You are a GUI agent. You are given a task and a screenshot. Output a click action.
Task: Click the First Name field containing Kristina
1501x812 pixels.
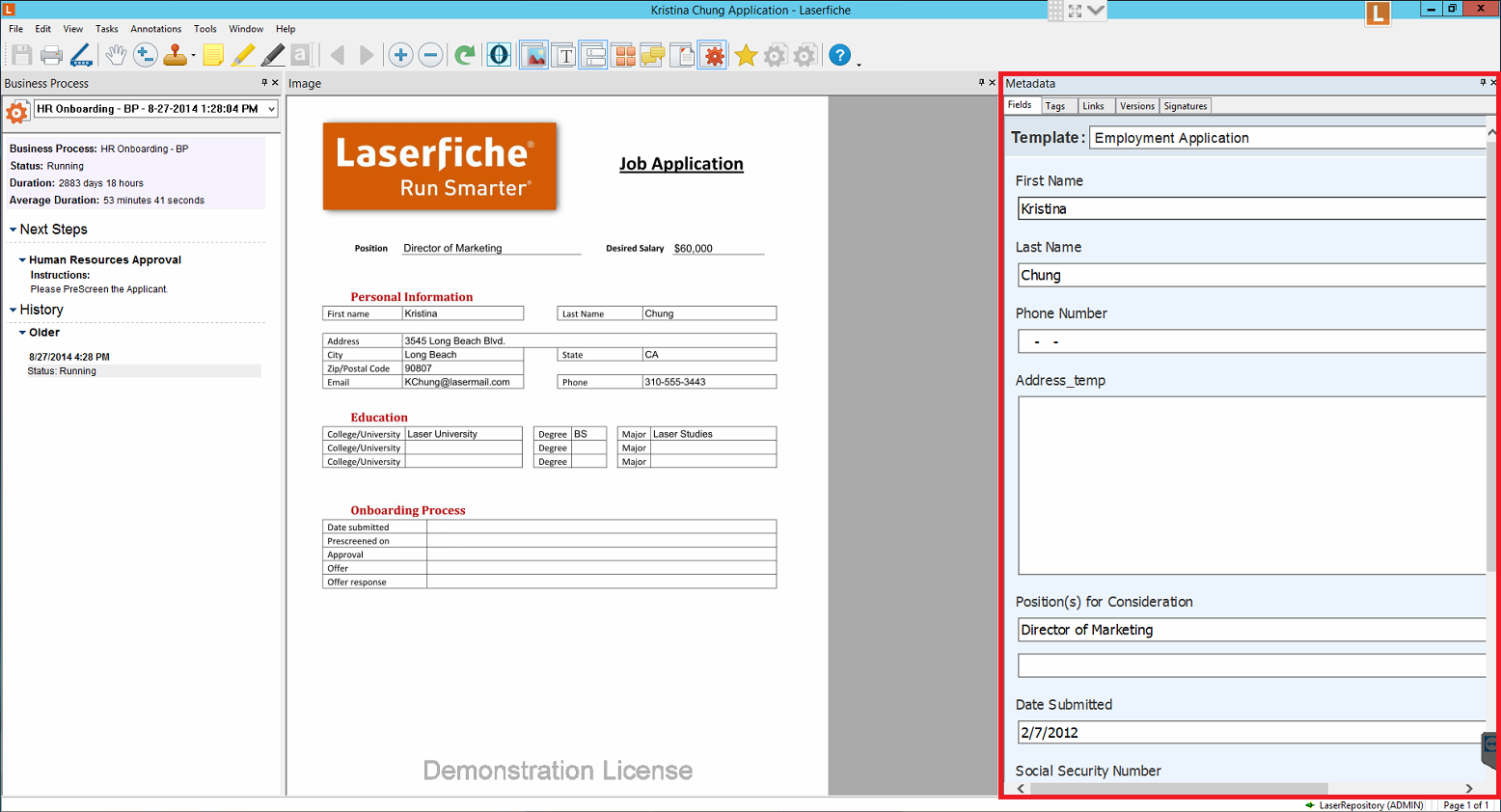click(1252, 208)
